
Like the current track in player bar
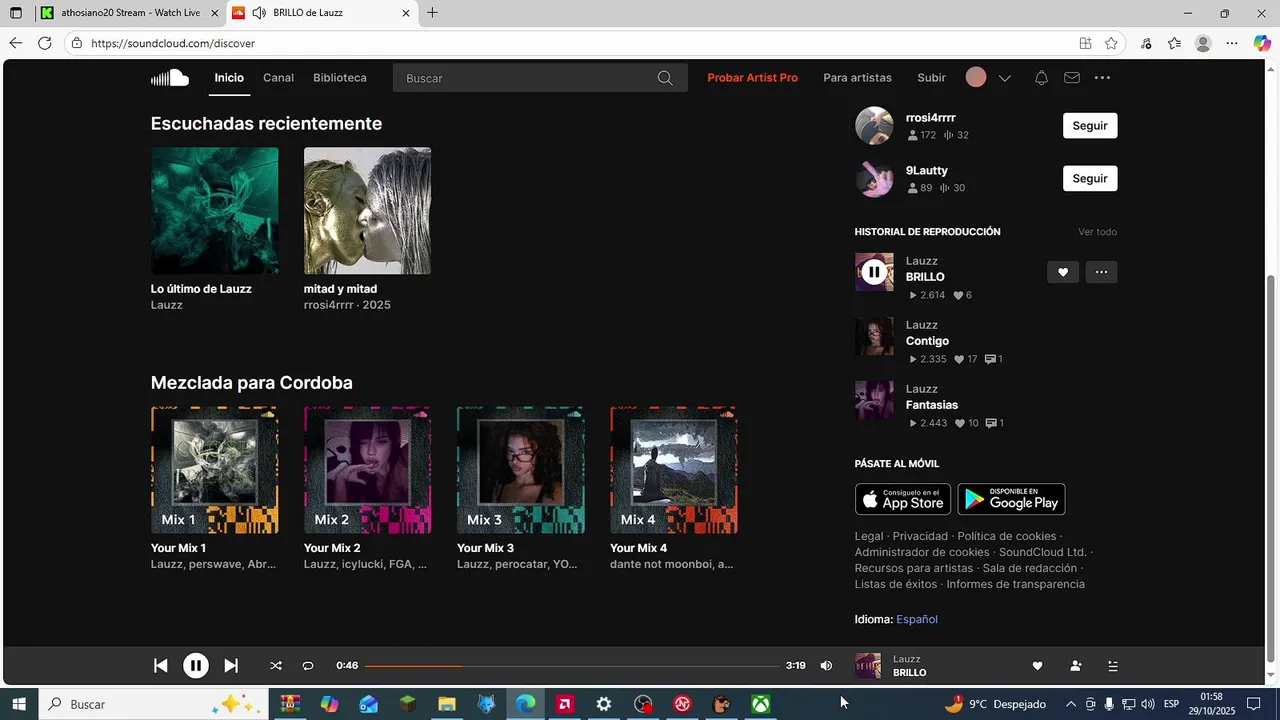click(1037, 666)
